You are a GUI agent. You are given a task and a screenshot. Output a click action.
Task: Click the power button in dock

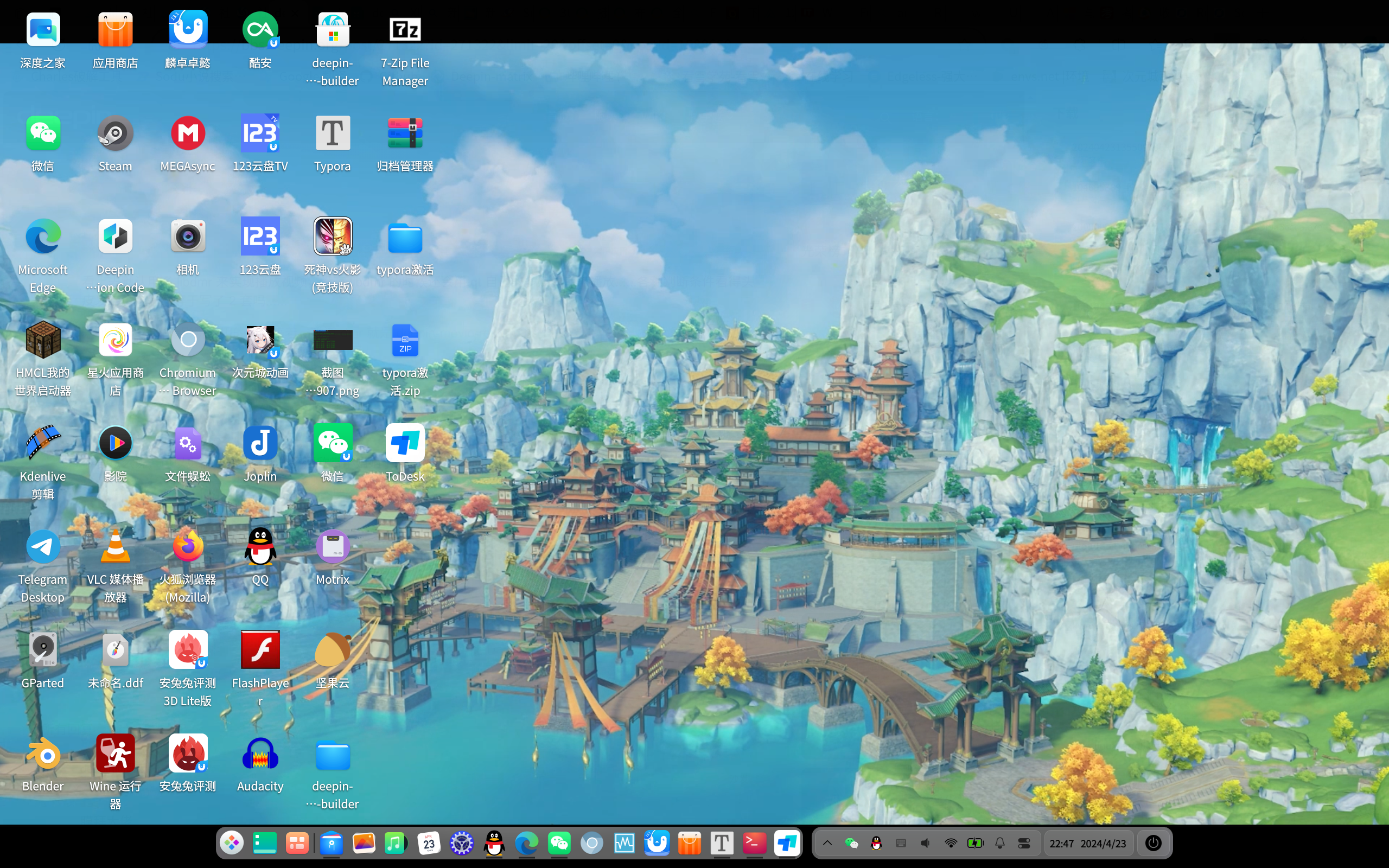point(1153,843)
